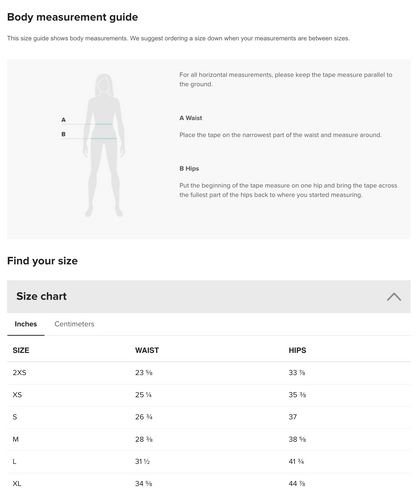Click the teal hips measurement line

click(x=104, y=138)
